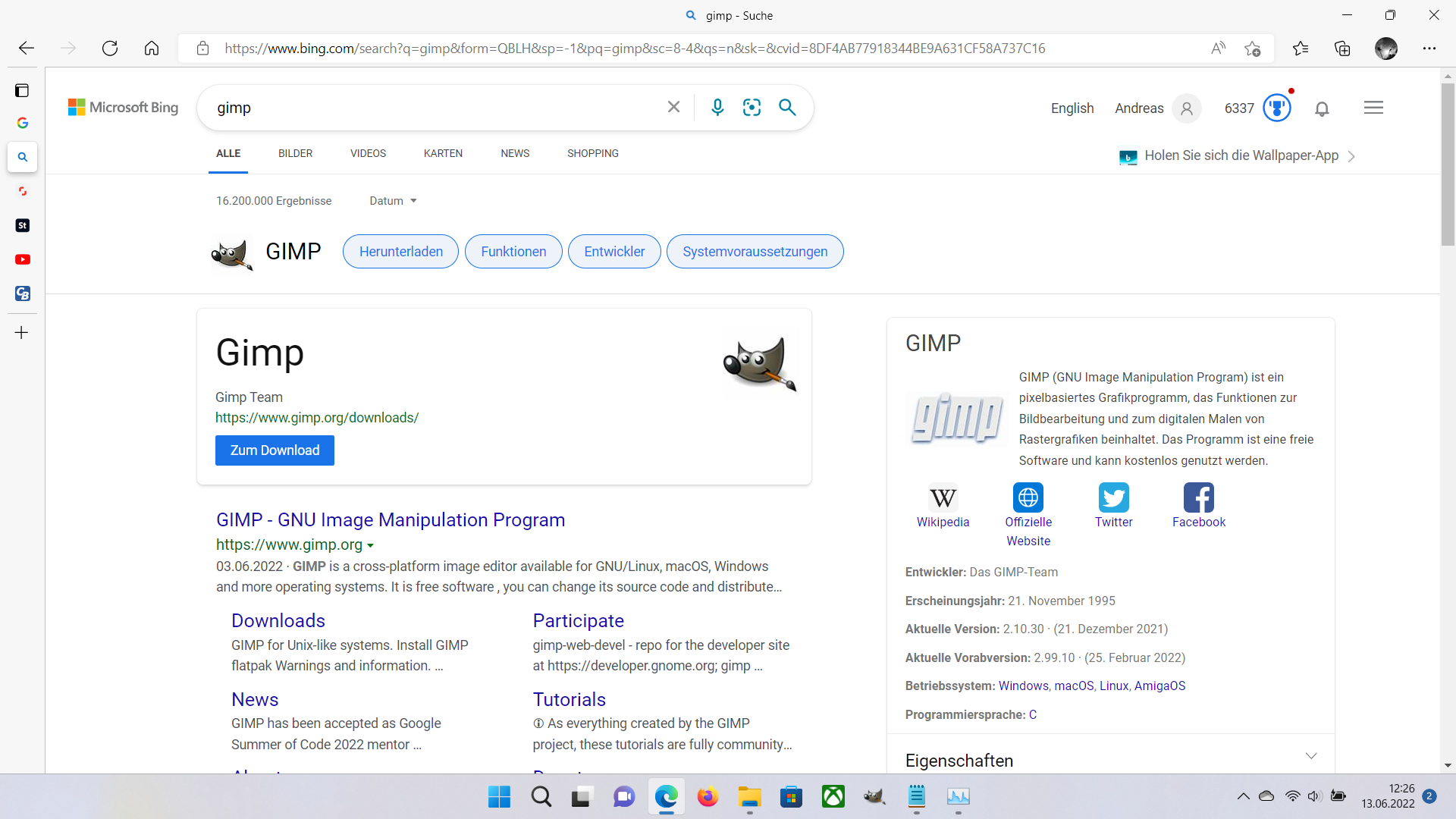Open the Twitter icon in GIMP panel
Viewport: 1456px width, 819px height.
pos(1113,498)
